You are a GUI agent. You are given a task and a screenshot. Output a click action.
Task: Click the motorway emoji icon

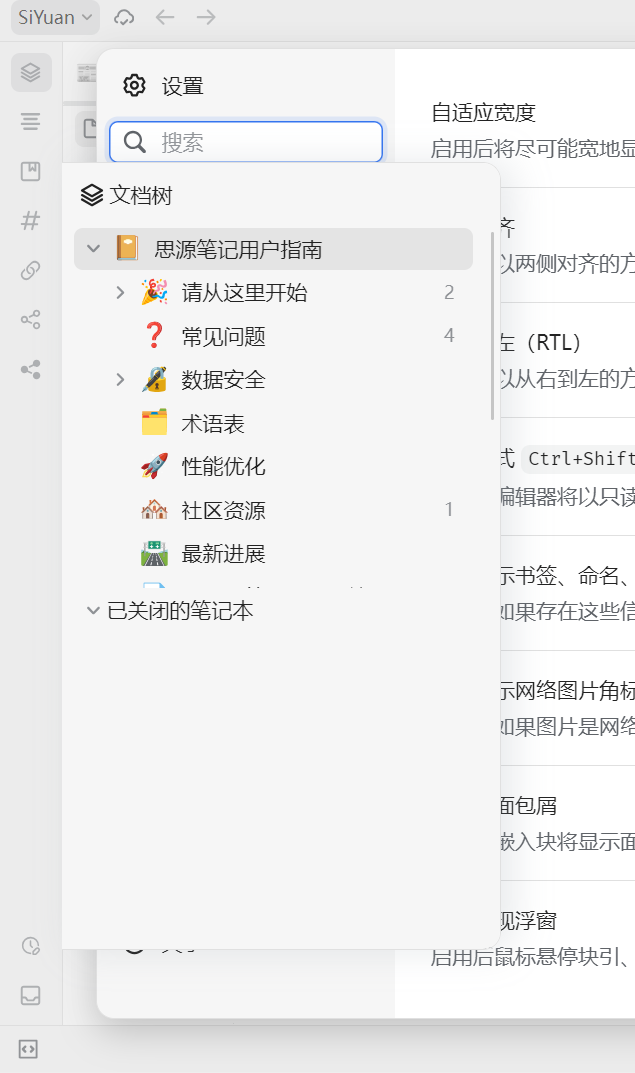pos(155,553)
